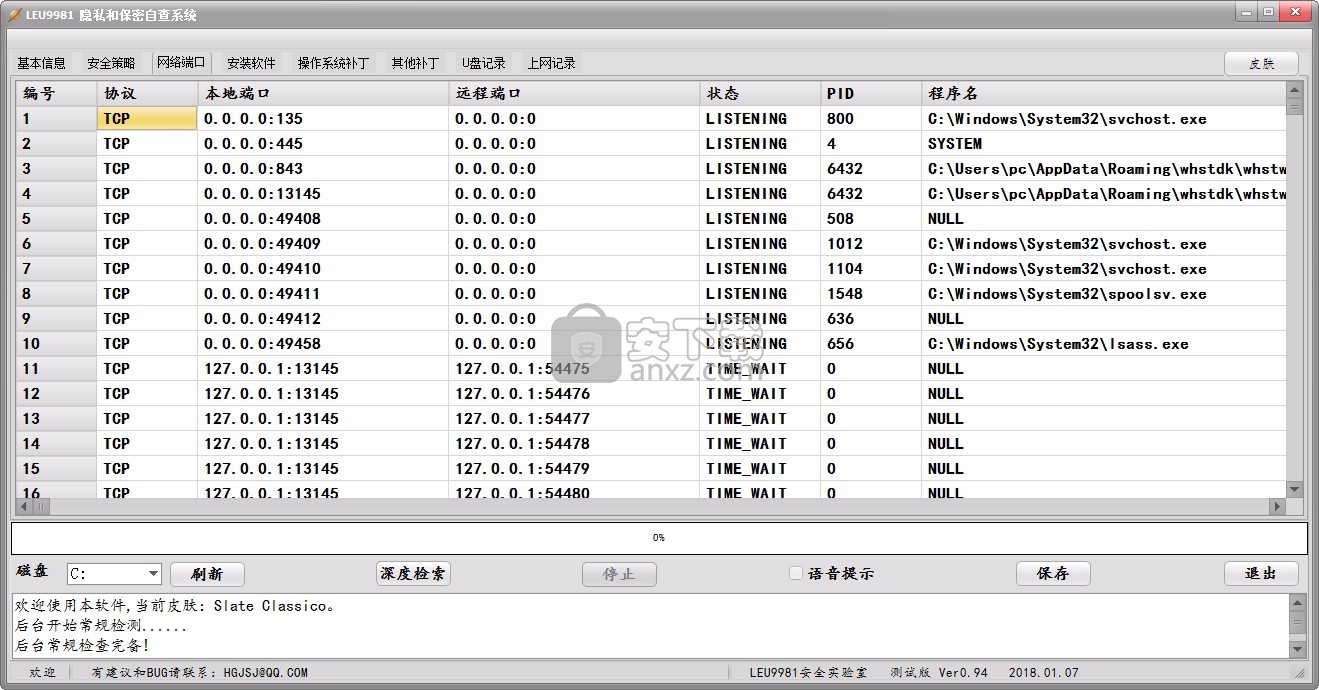Viewport: 1319px width, 690px height.
Task: Switch to the 上网记录 tab
Action: point(551,62)
